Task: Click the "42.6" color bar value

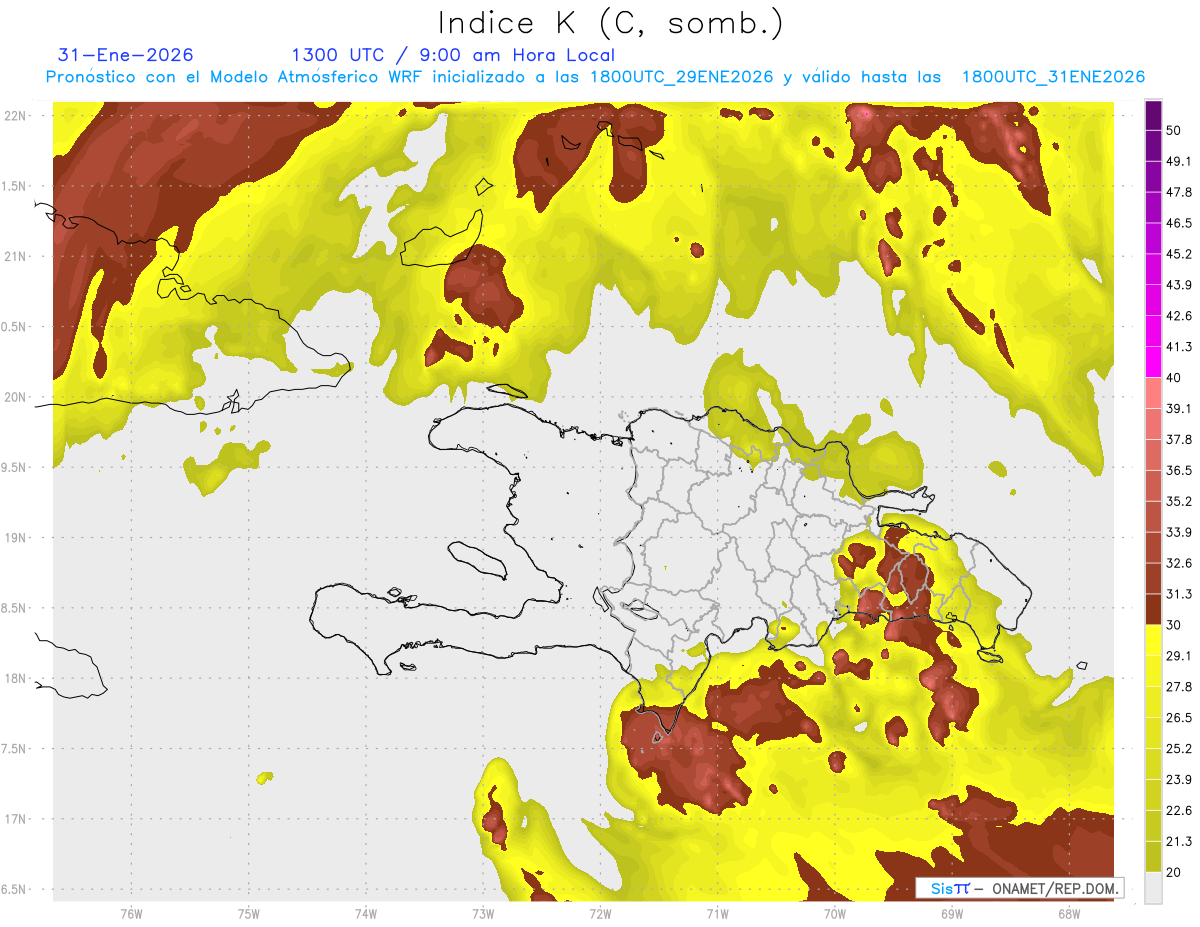Action: click(1179, 316)
